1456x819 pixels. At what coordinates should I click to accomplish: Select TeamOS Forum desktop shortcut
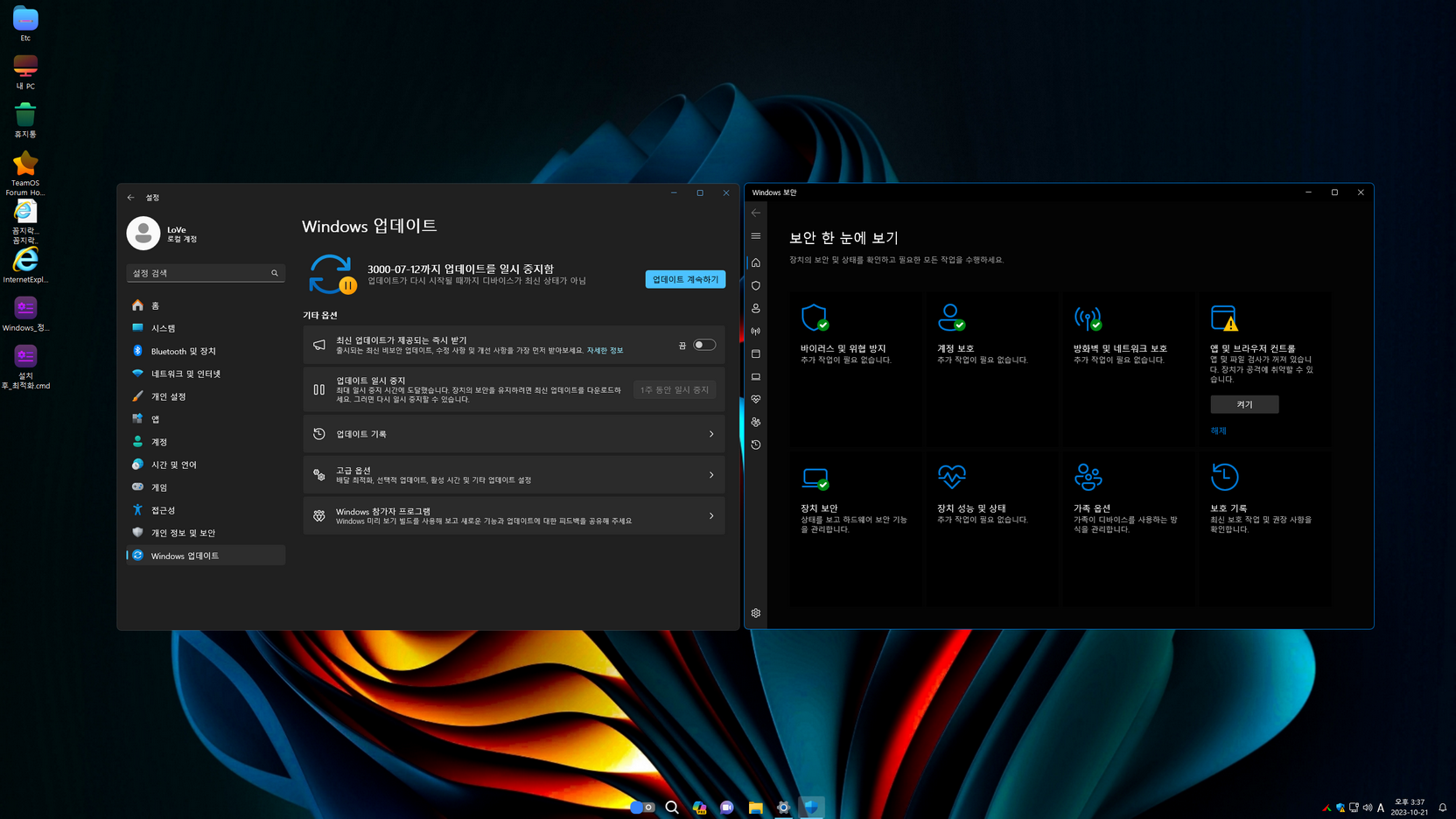coord(25,174)
